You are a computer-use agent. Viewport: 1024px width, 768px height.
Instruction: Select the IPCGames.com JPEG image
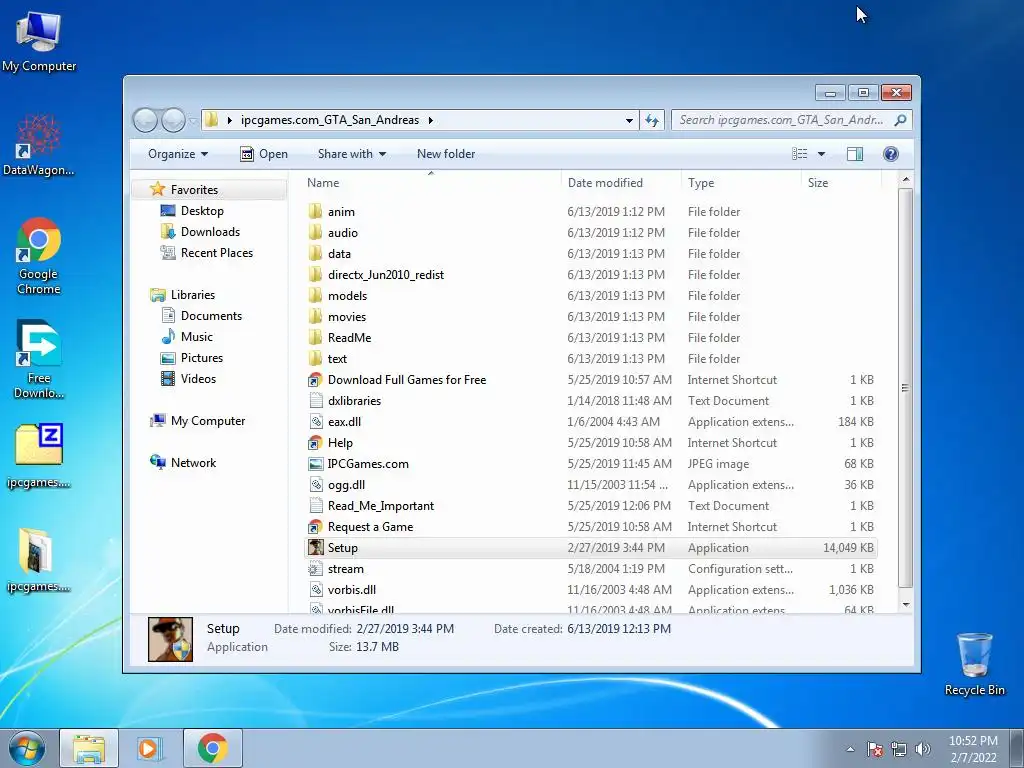(590, 464)
